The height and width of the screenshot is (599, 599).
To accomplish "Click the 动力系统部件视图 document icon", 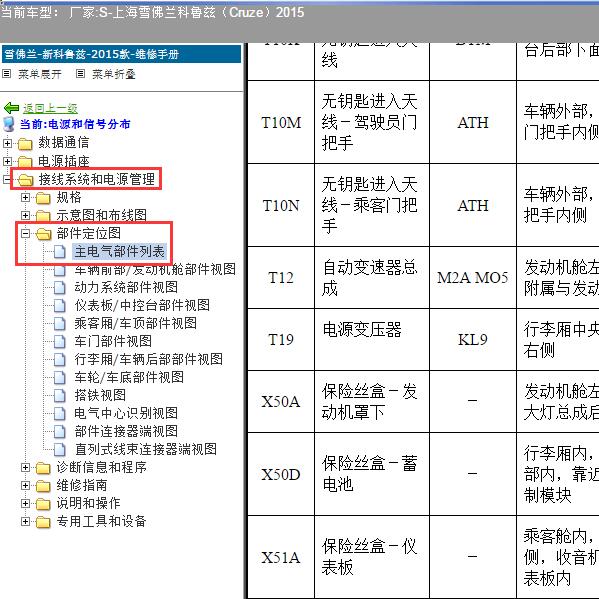I will pyautogui.click(x=60, y=288).
